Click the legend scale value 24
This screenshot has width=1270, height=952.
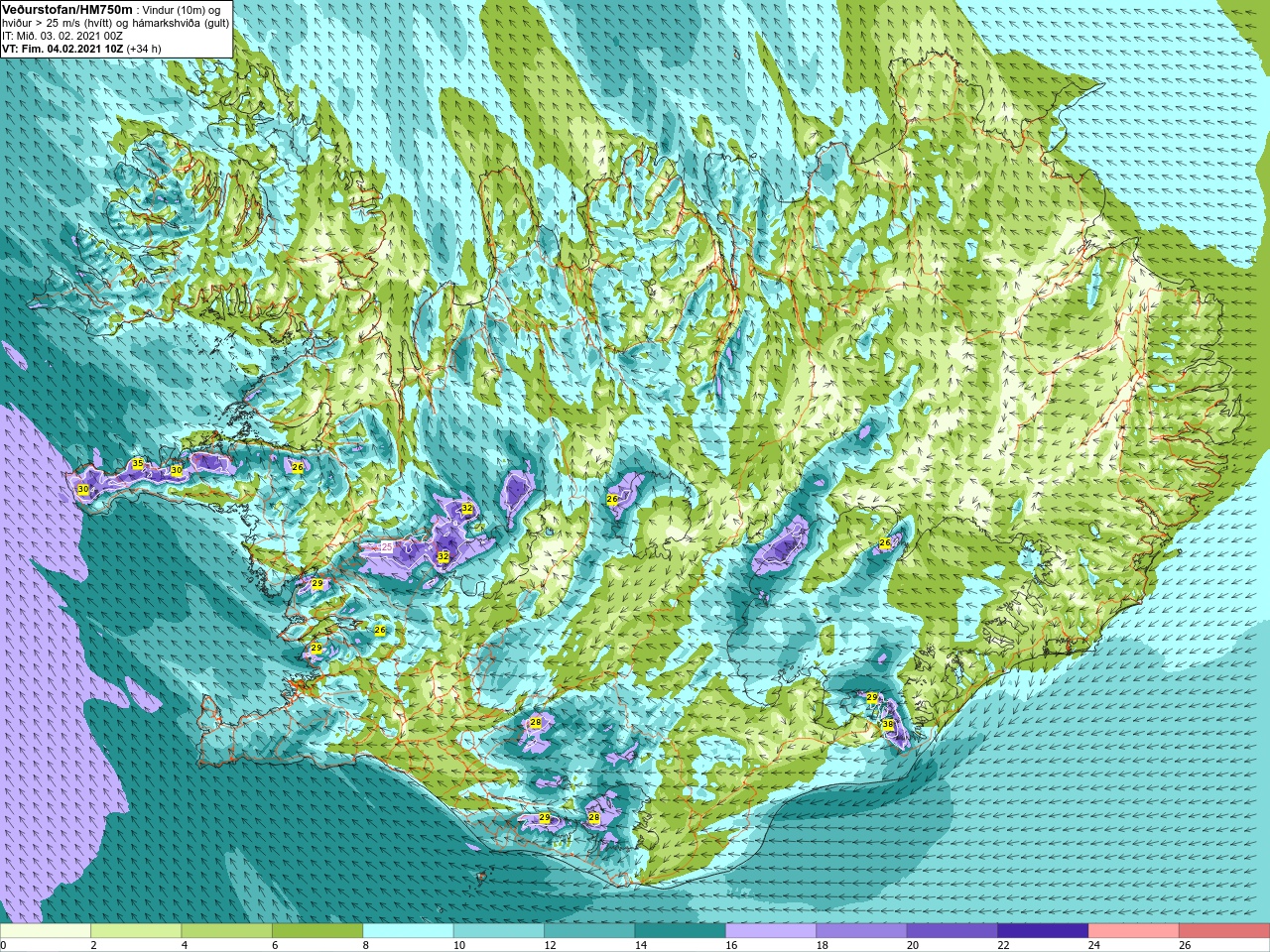click(x=1093, y=945)
